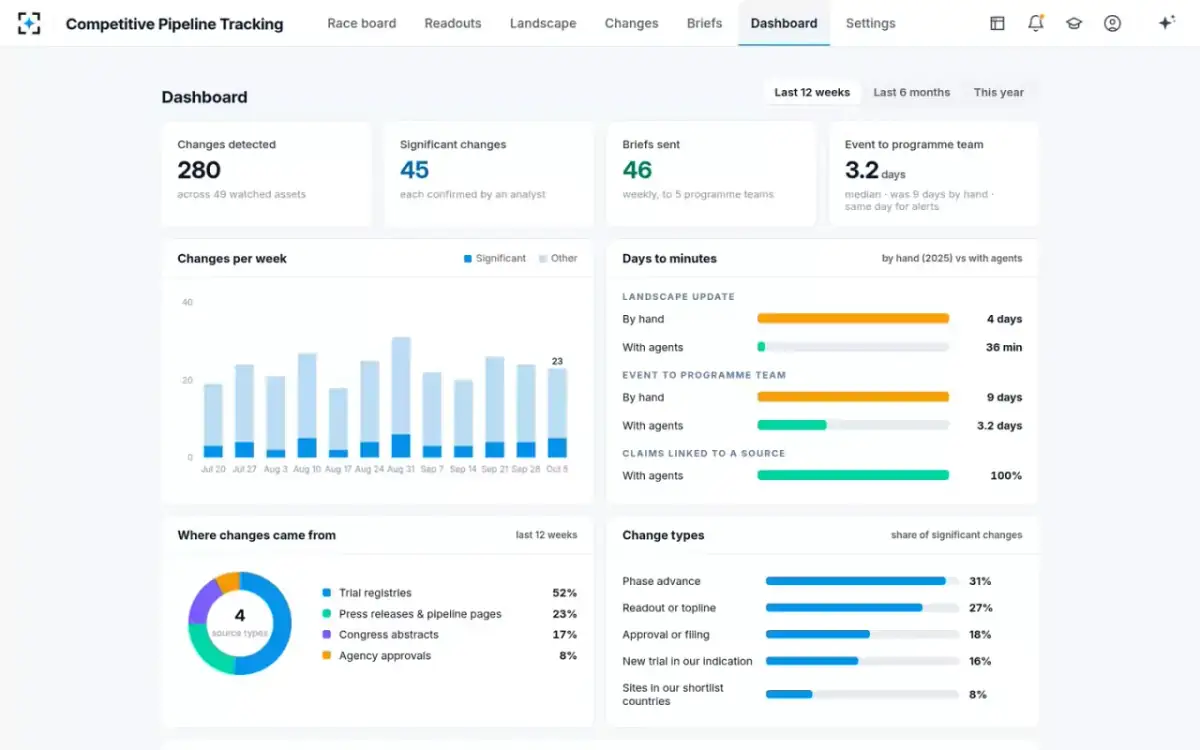Viewport: 1200px width, 750px height.
Task: Click the Sites in our shortlist countries bar
Action: (x=862, y=694)
